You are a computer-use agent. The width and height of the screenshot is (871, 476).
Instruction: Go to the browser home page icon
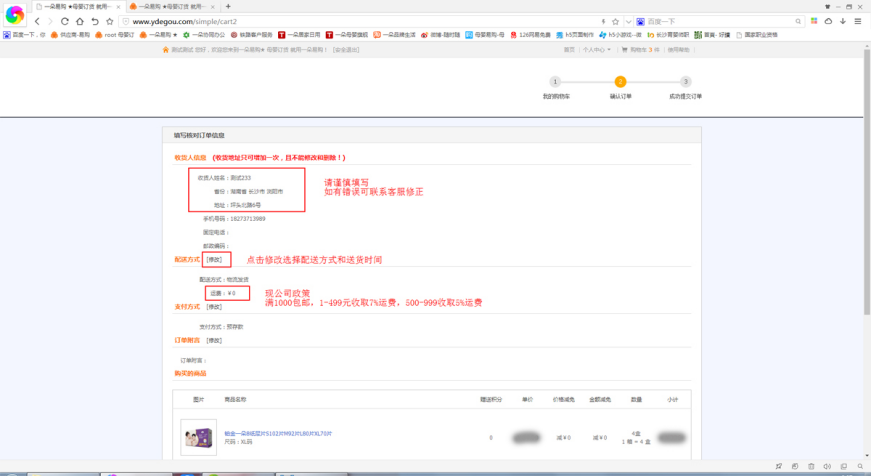[x=79, y=22]
